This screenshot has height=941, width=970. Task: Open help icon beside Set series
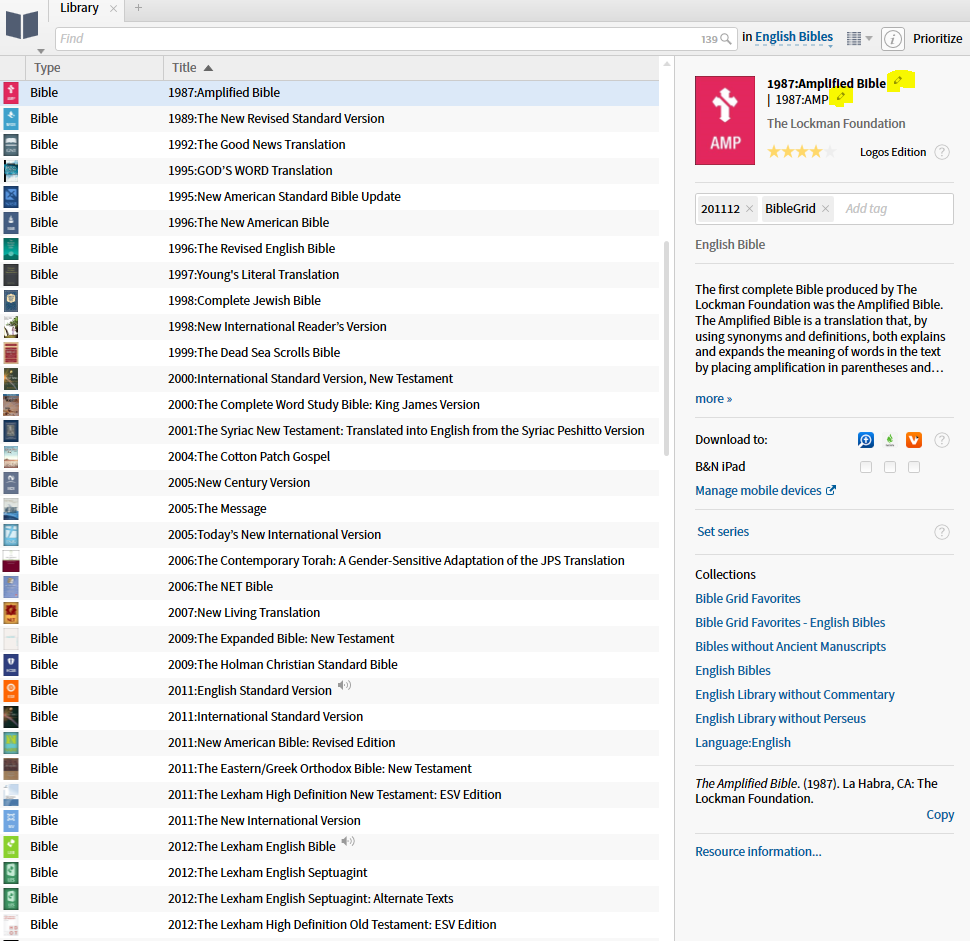(x=942, y=532)
